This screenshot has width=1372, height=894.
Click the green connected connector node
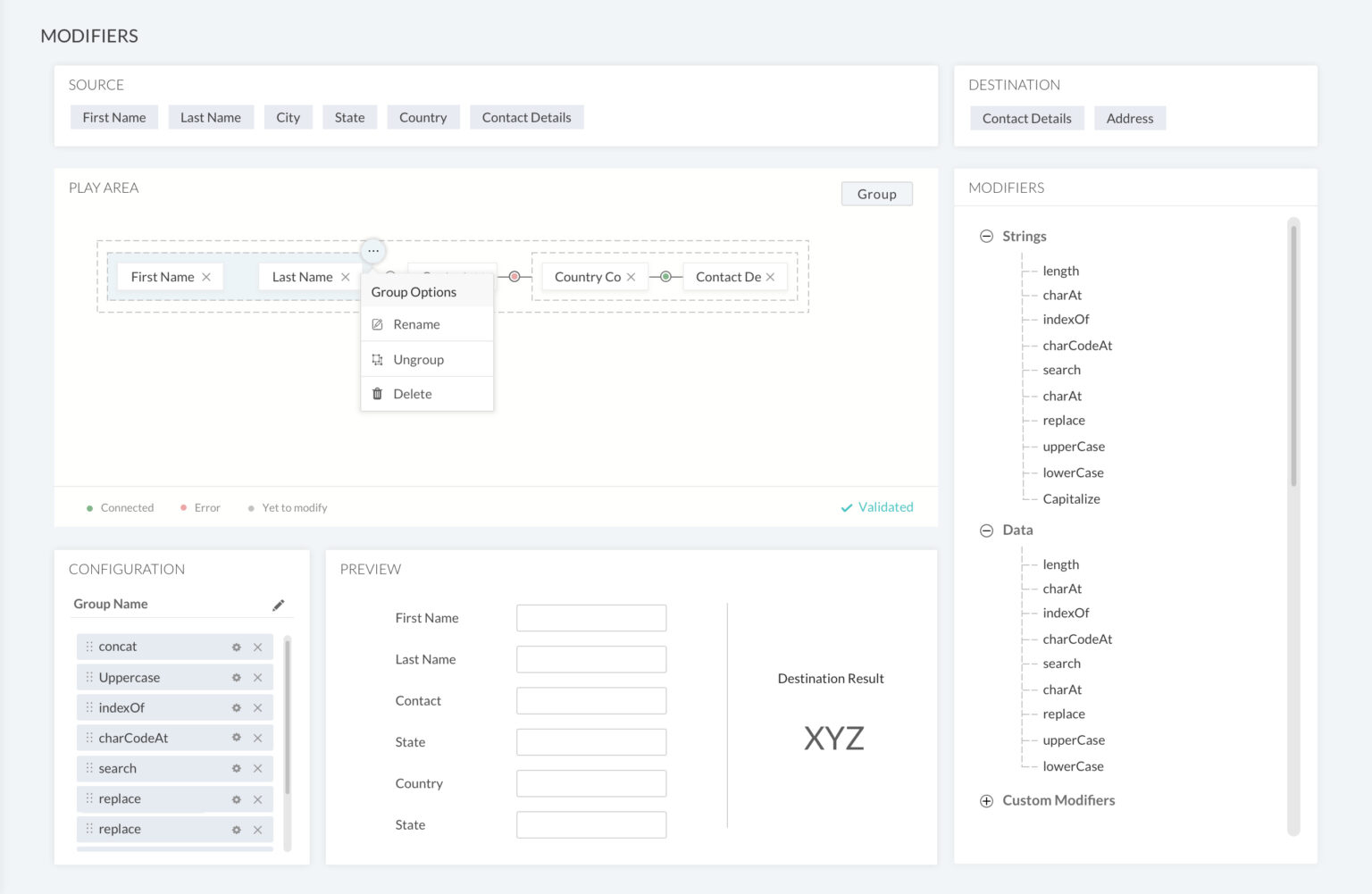tap(665, 277)
